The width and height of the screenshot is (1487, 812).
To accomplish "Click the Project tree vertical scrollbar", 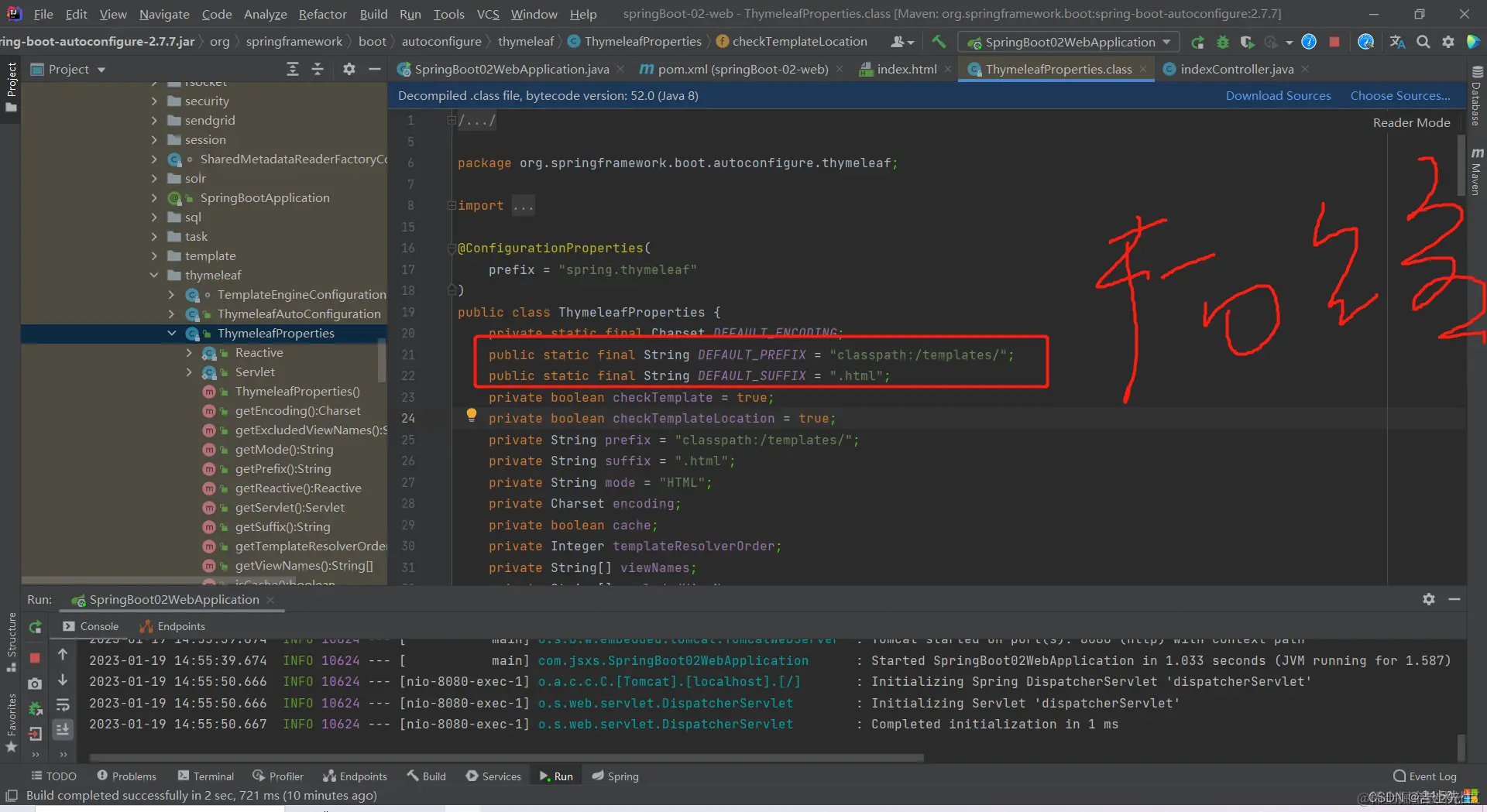I will 382,360.
